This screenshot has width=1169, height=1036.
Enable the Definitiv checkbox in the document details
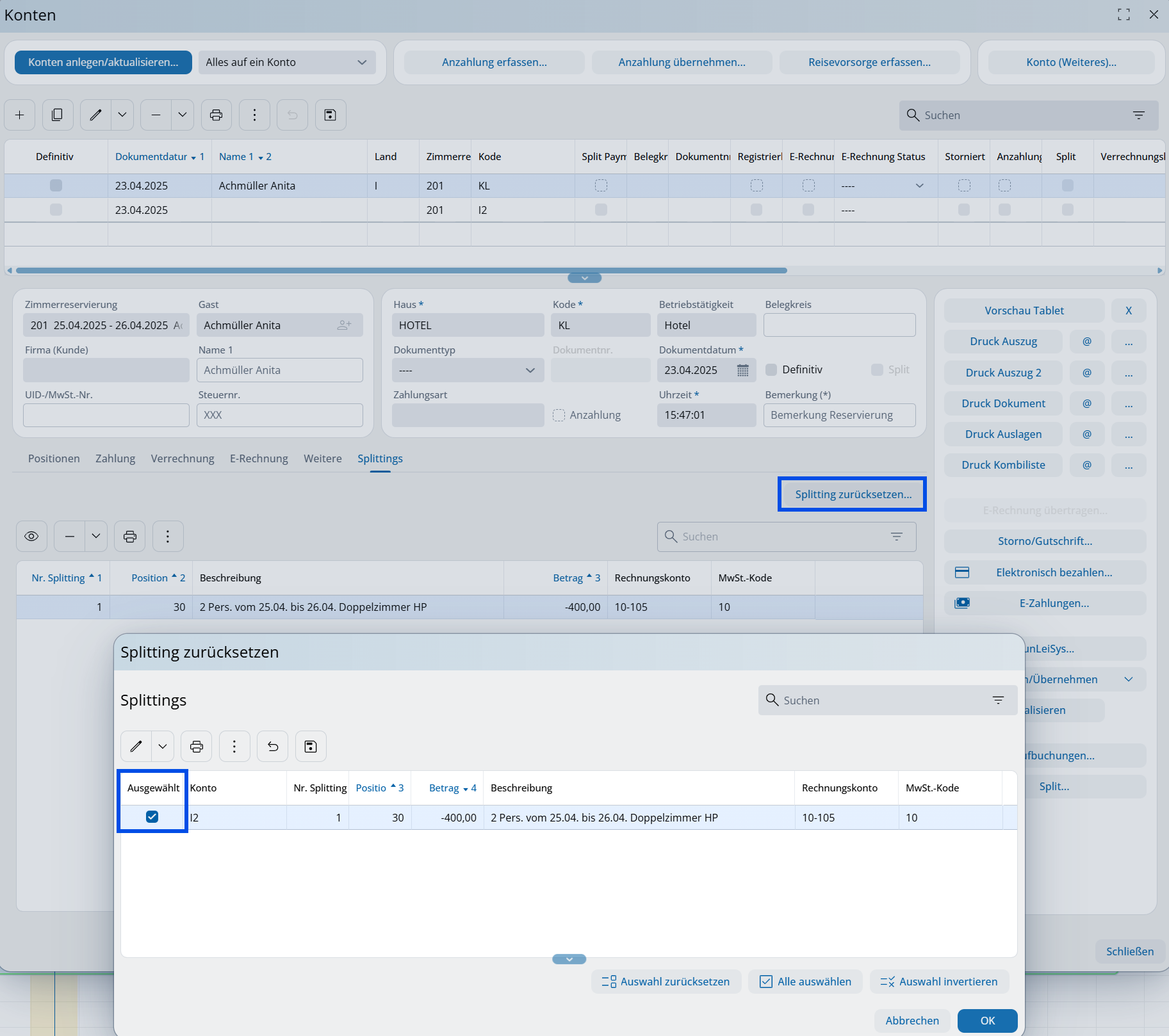click(772, 370)
